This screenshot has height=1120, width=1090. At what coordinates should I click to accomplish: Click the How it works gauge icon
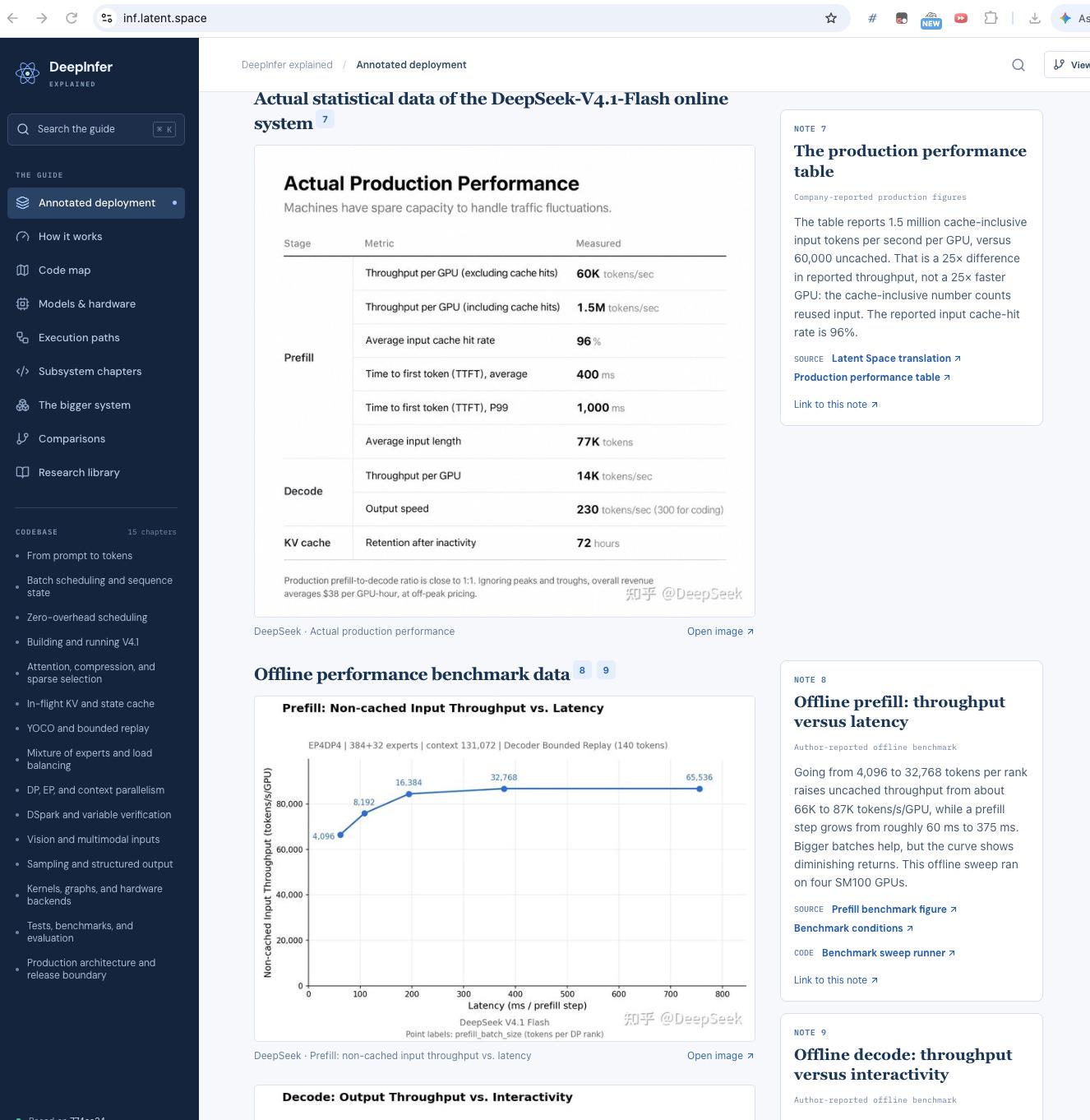click(23, 237)
